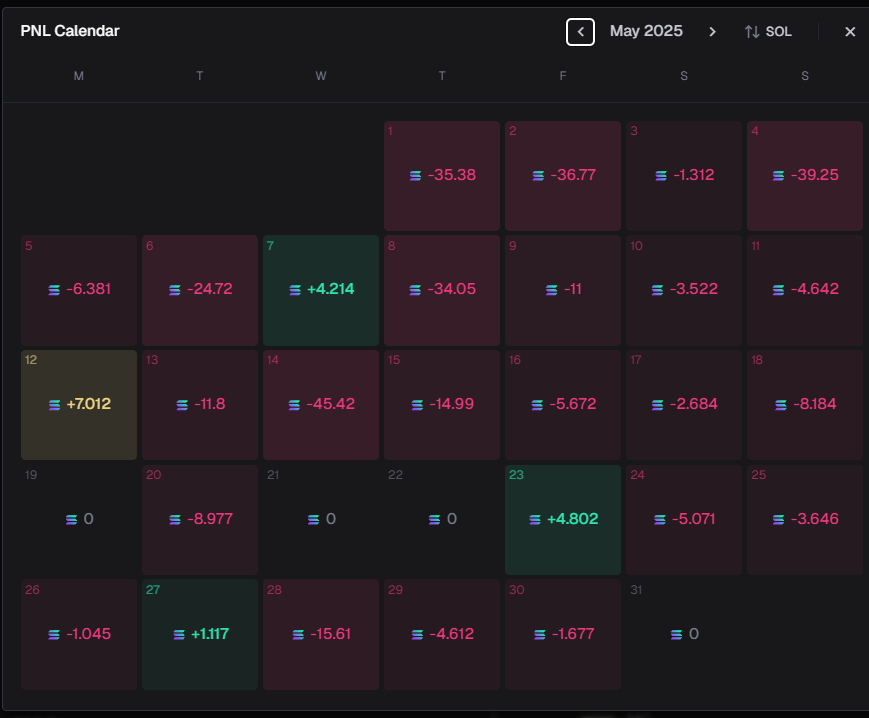Close the PNL Calendar dialog
This screenshot has height=718, width=869.
click(x=850, y=32)
